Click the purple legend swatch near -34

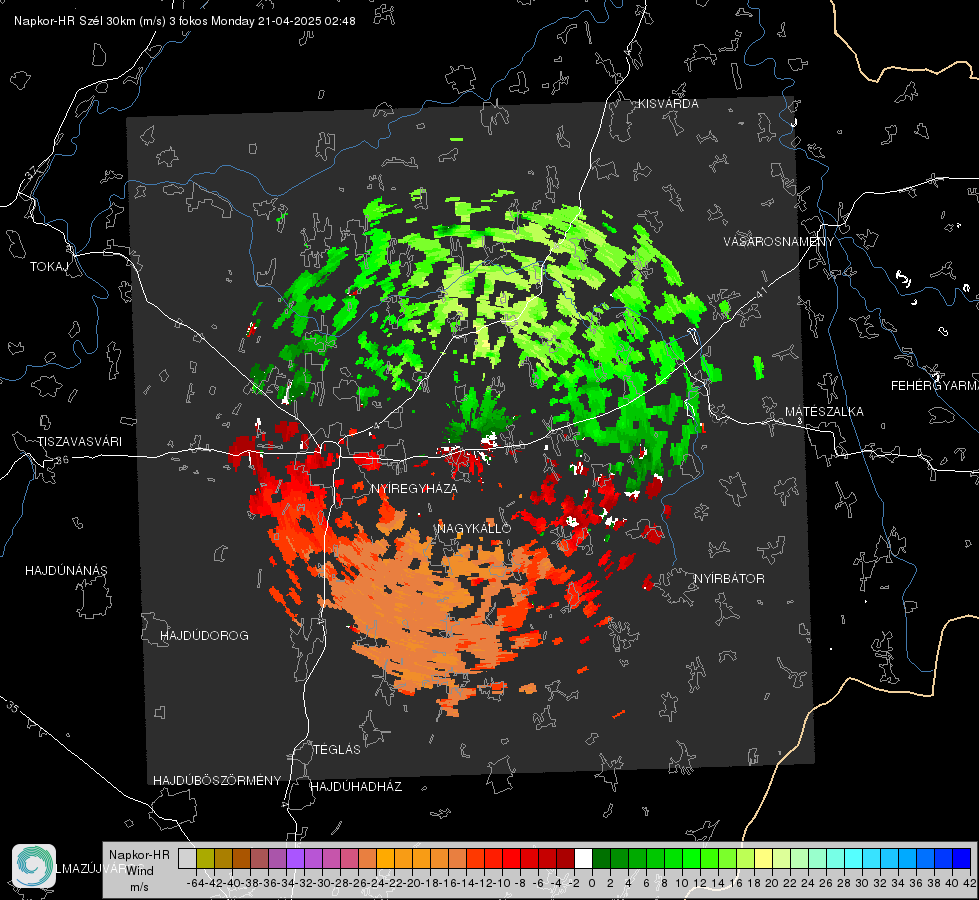point(295,858)
